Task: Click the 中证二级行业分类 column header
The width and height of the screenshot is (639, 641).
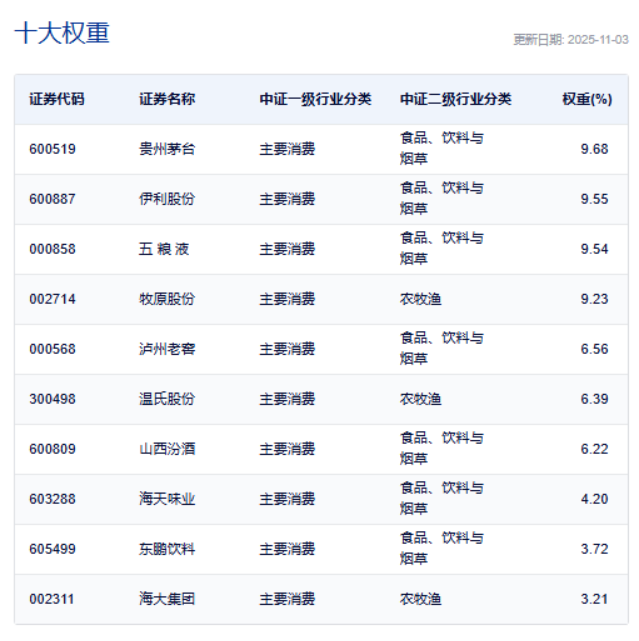Action: click(455, 99)
